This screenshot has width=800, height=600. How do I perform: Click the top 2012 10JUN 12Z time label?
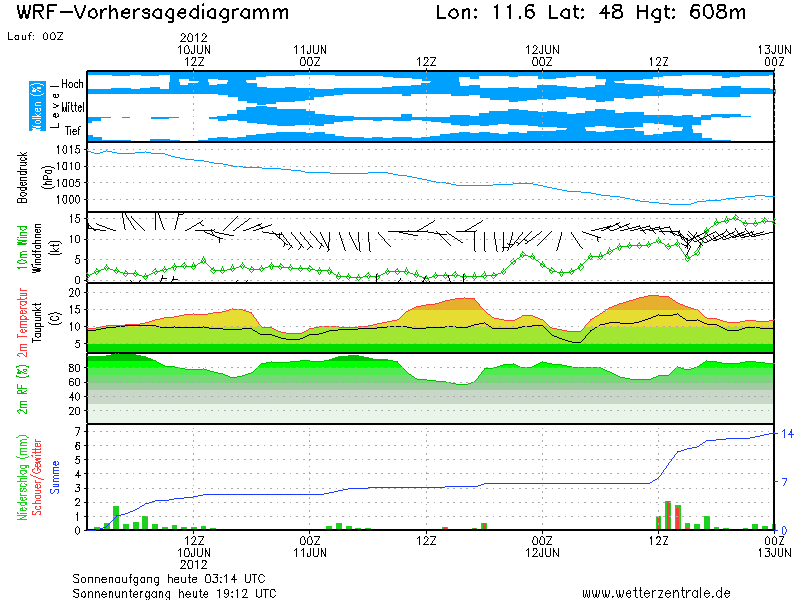pos(194,49)
